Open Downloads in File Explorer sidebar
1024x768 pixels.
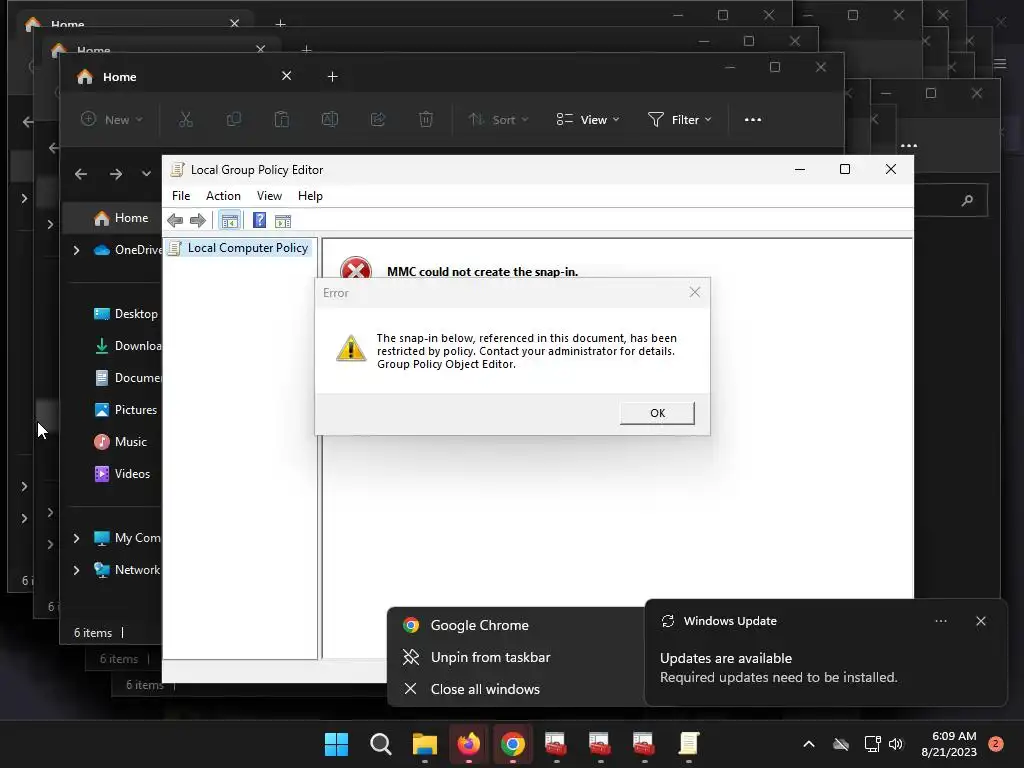point(127,346)
